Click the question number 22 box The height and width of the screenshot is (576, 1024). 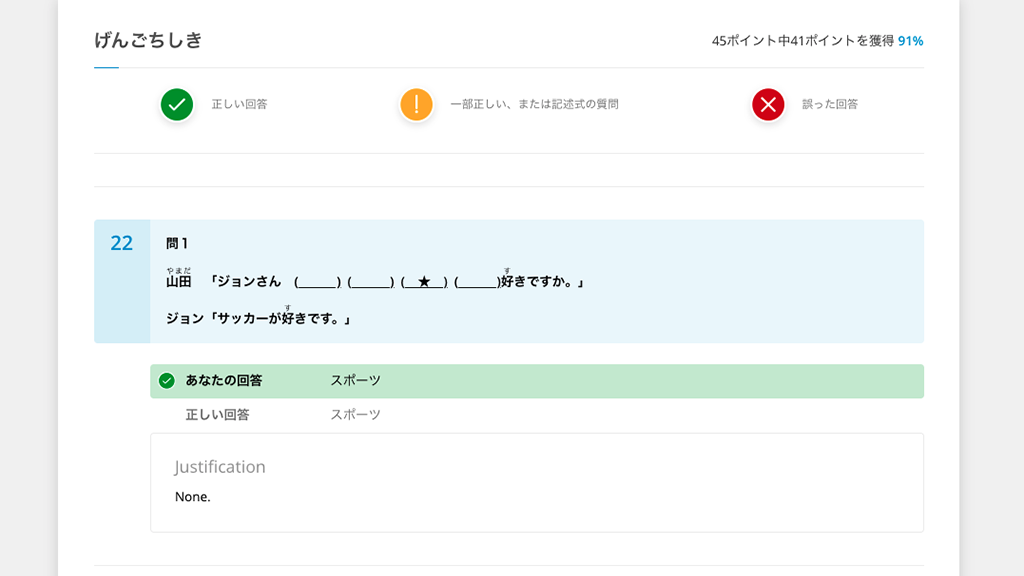coord(122,243)
